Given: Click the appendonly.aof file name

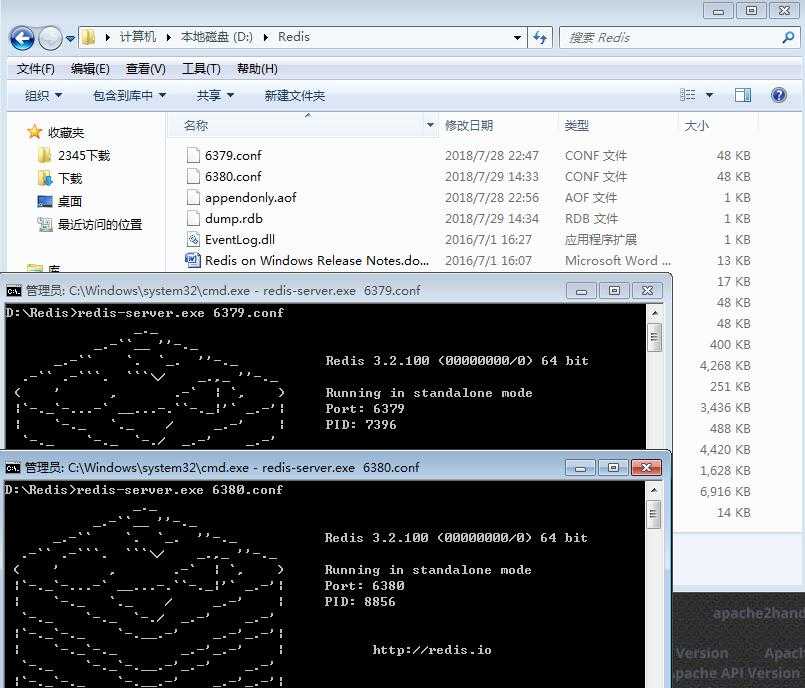Looking at the screenshot, I should point(251,198).
